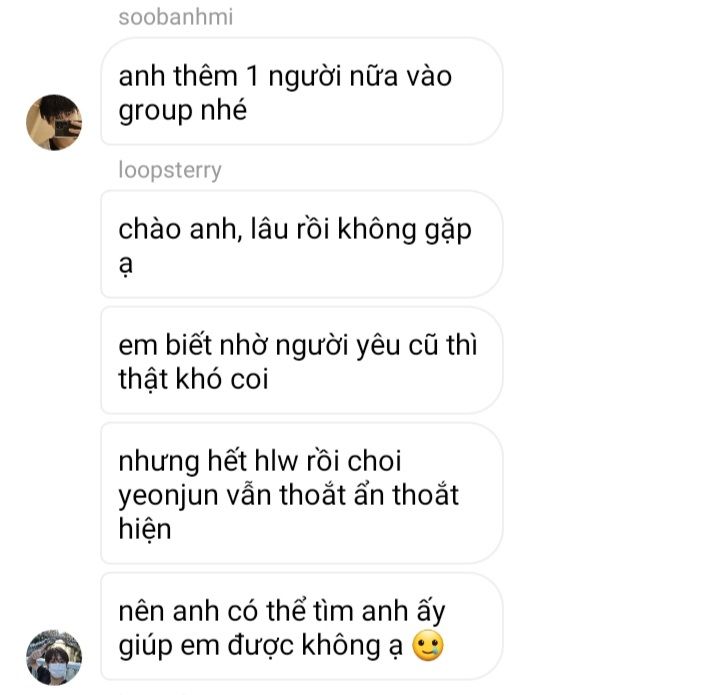Select the 'chào anh, lâu rồi không gặp' bubble

pos(301,244)
